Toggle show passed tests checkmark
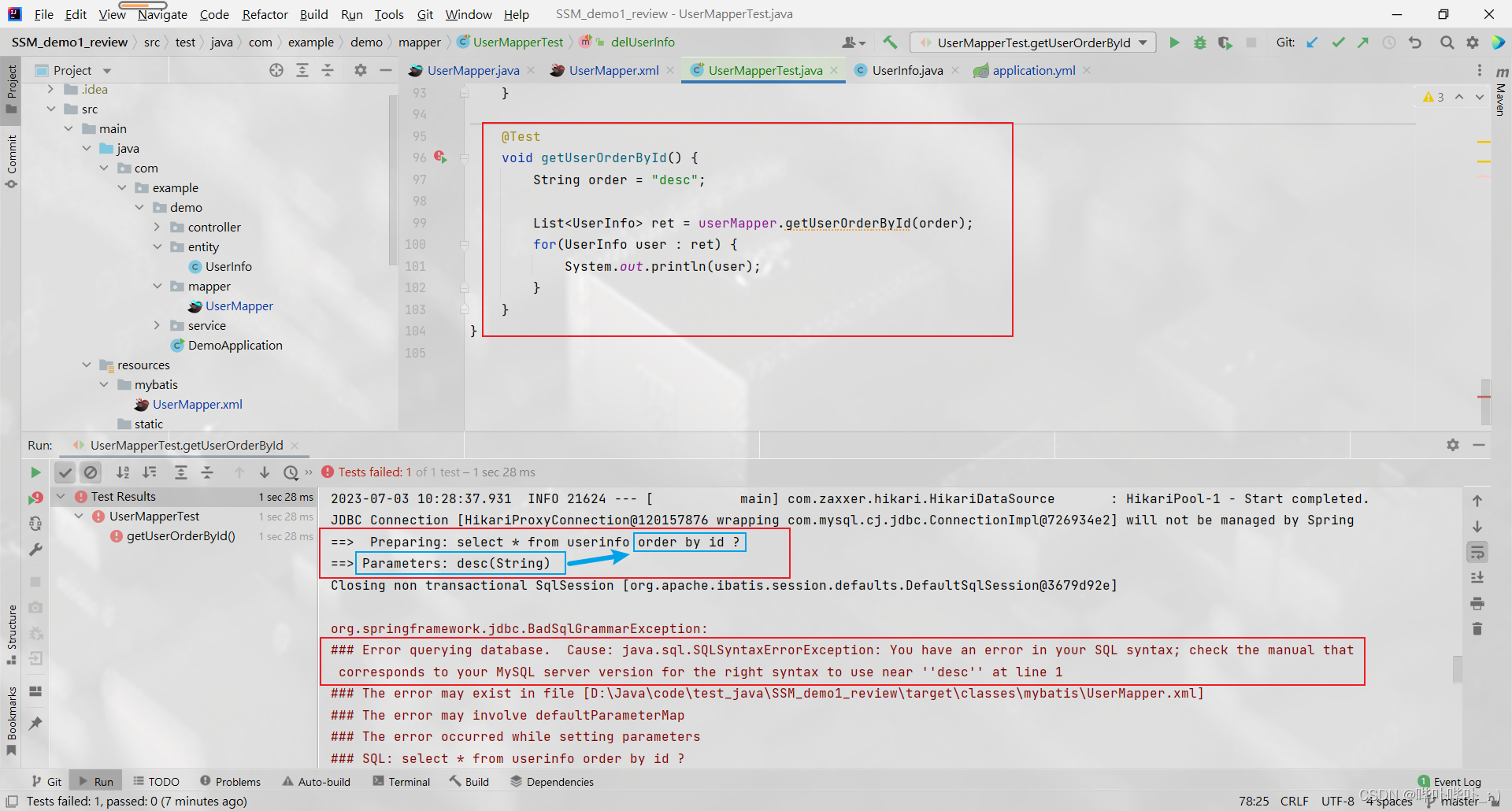Screen dimensions: 1512x811 coord(65,472)
